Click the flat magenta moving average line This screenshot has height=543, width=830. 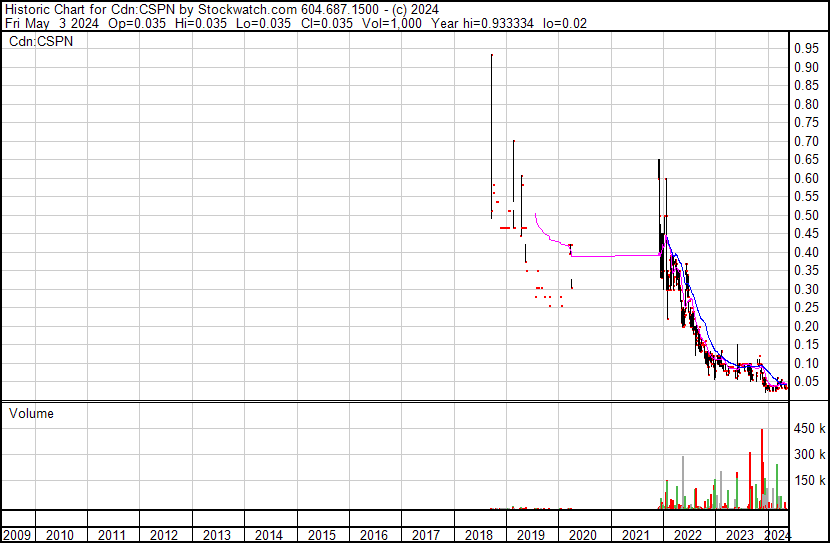click(x=610, y=256)
